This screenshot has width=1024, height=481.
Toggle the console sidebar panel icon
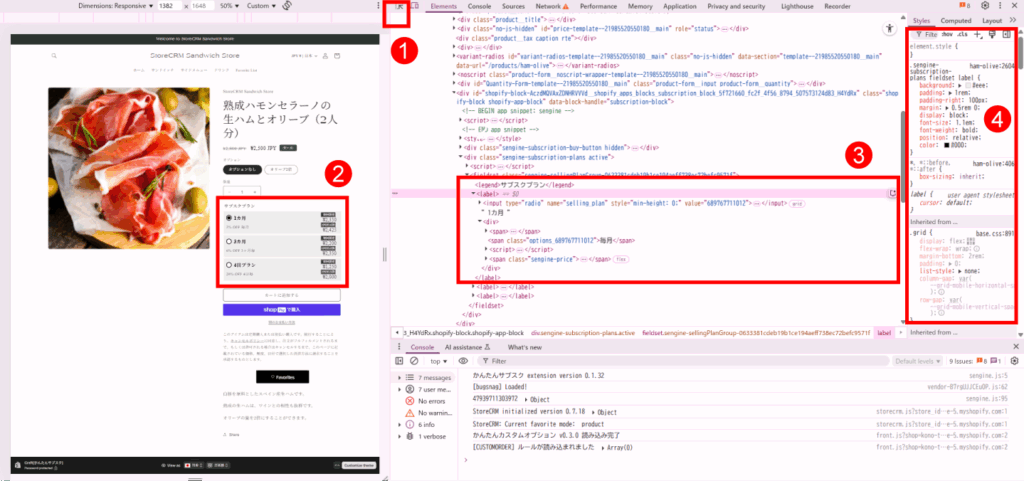coord(399,361)
